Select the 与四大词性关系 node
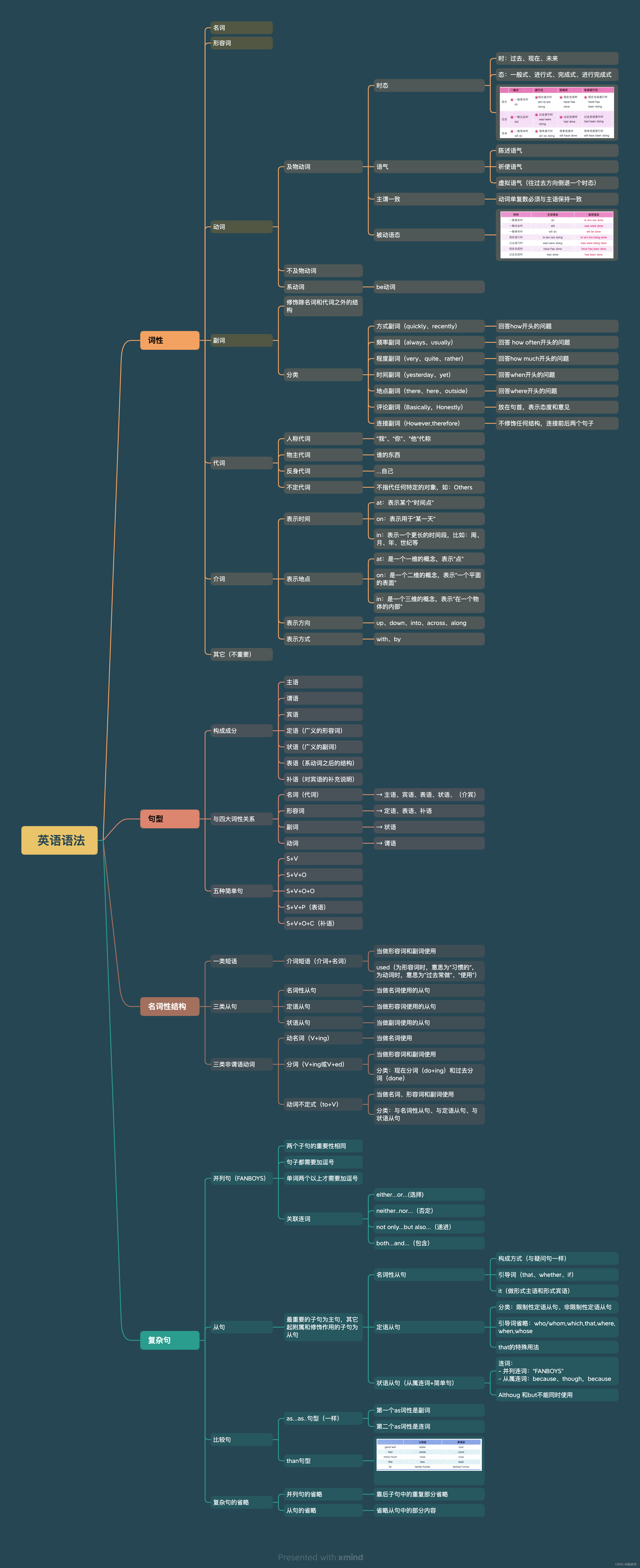 tap(242, 819)
